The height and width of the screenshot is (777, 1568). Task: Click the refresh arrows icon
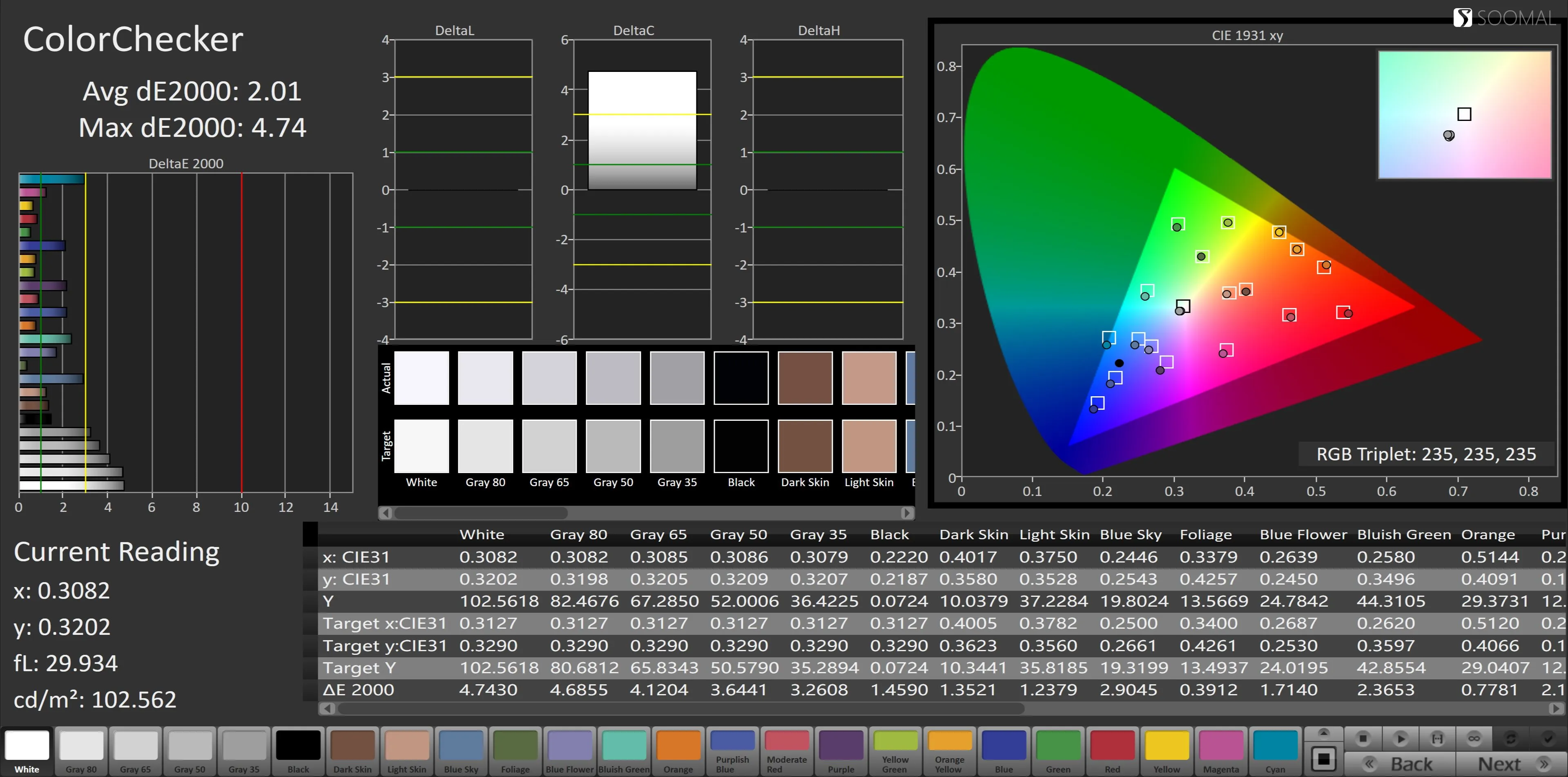click(x=1511, y=739)
